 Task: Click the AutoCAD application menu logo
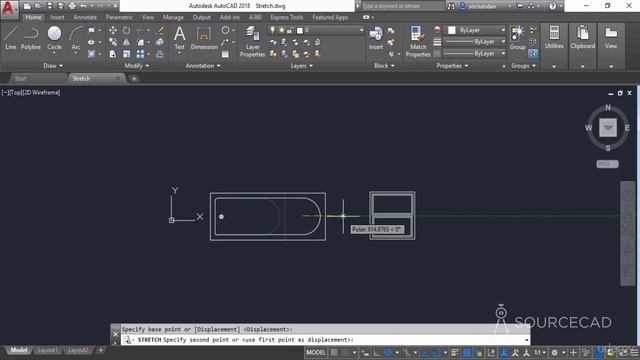tap(8, 9)
